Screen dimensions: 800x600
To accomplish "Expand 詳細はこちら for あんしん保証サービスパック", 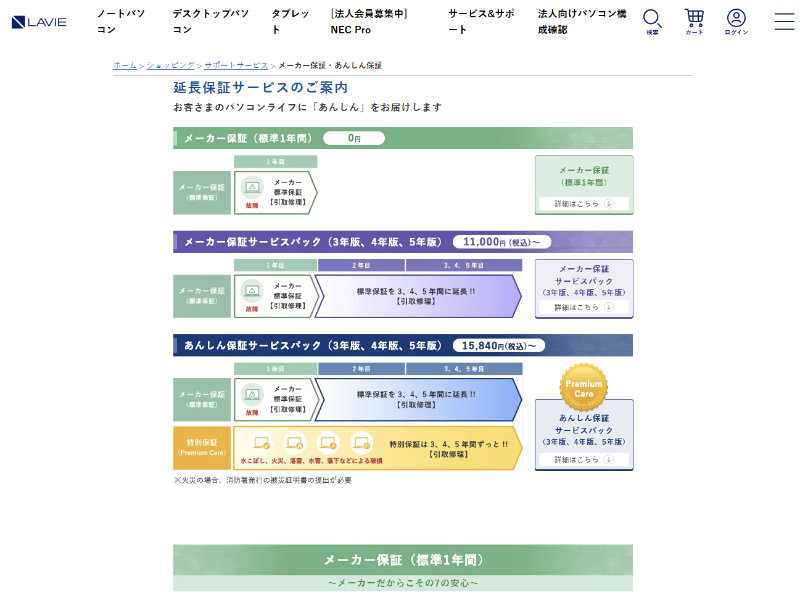I will point(584,459).
